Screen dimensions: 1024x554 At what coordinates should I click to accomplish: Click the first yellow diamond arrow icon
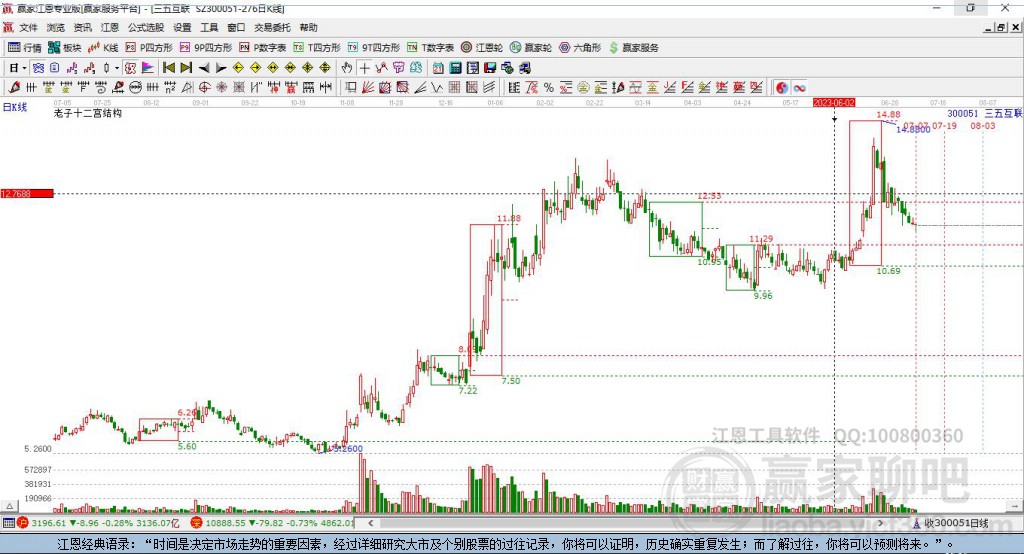point(238,68)
